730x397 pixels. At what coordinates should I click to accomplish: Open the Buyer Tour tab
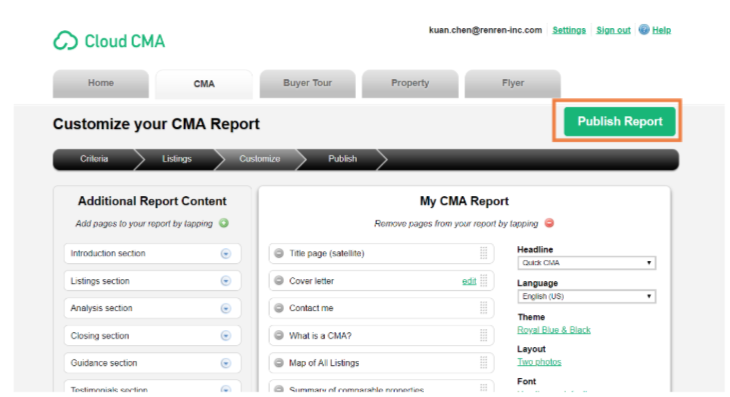pyautogui.click(x=307, y=83)
